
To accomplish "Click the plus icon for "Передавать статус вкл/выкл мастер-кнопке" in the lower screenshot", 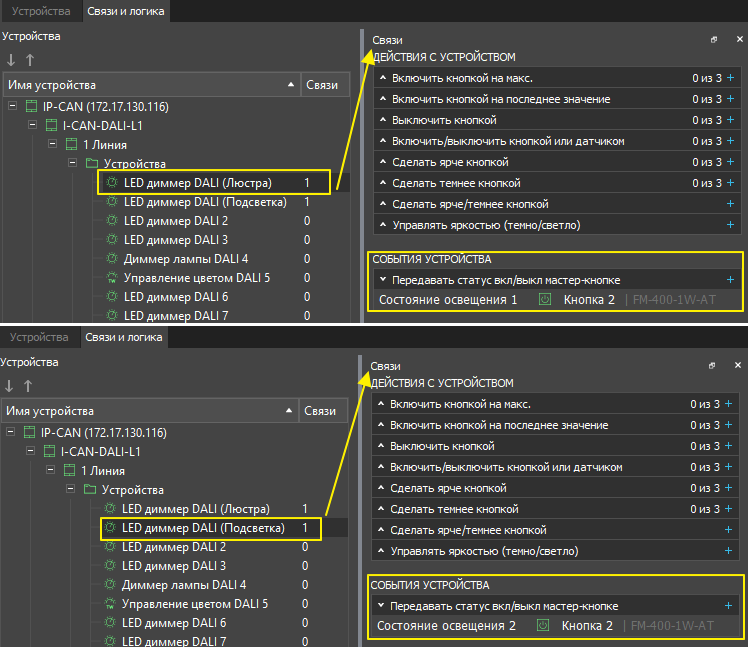I will [x=728, y=606].
